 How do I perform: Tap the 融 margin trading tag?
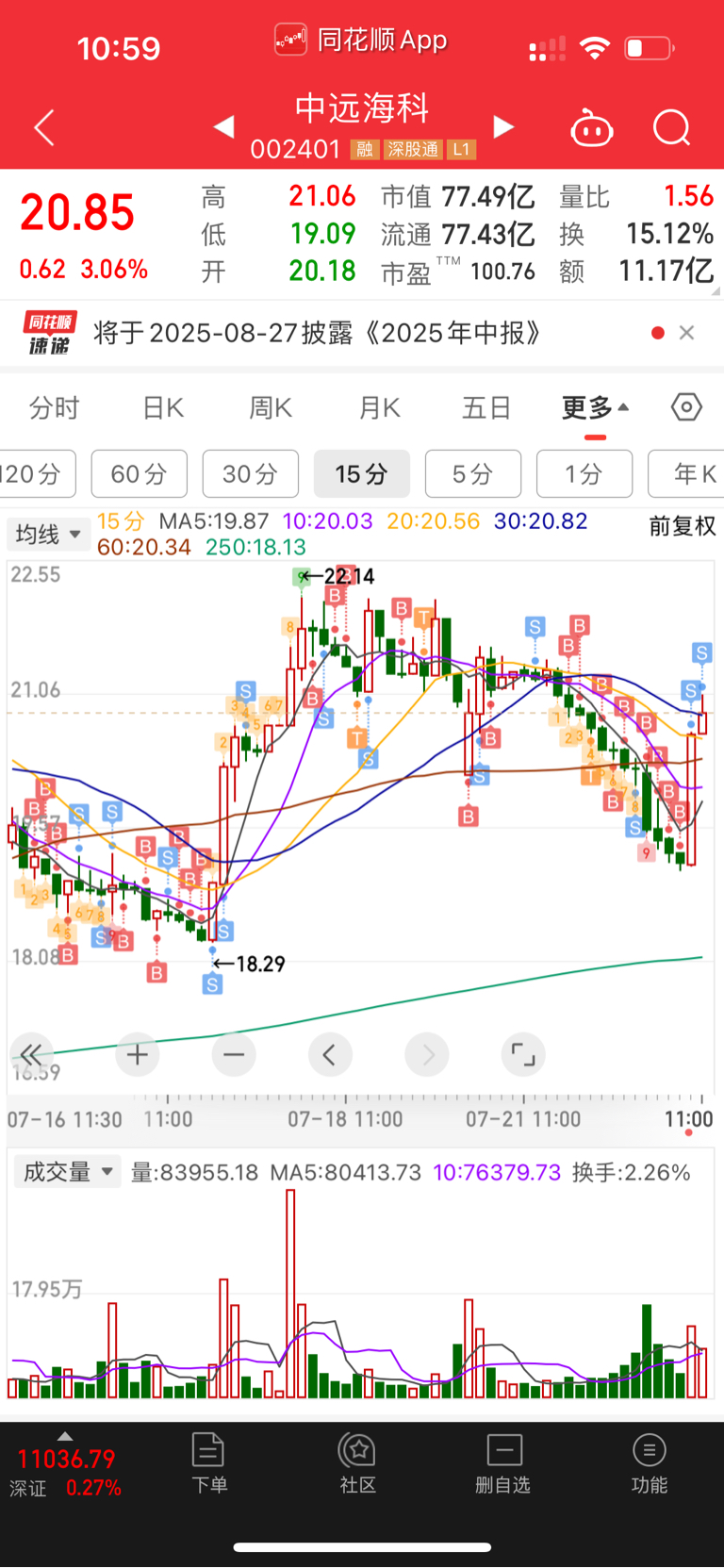coord(365,149)
